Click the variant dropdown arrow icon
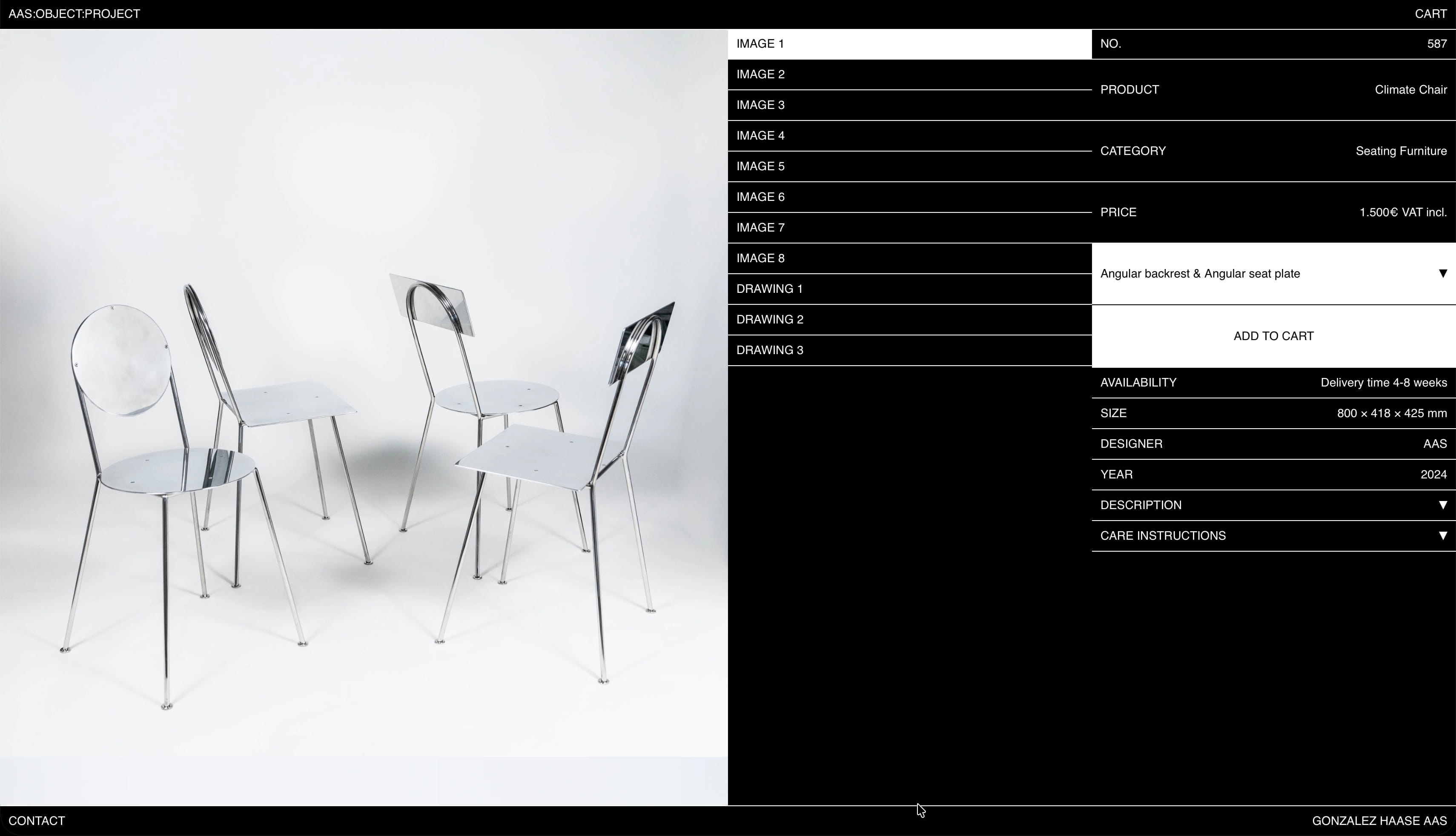 click(x=1442, y=273)
